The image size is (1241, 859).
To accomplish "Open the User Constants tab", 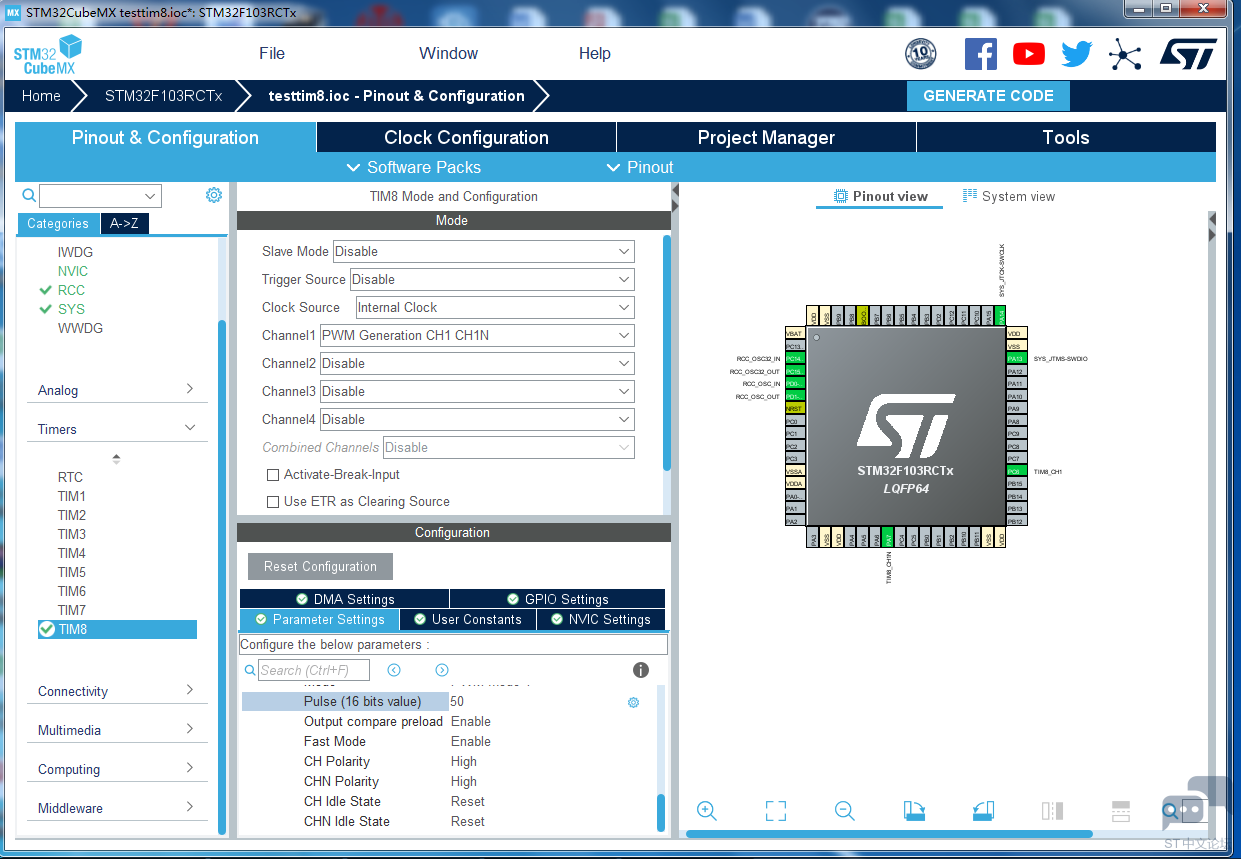I will coord(467,619).
